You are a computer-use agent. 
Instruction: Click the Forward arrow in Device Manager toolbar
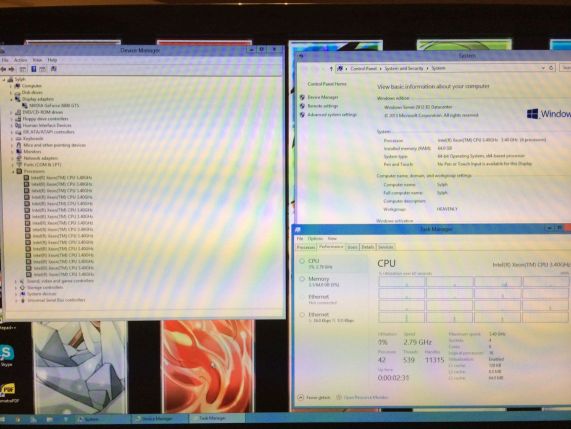(12, 69)
